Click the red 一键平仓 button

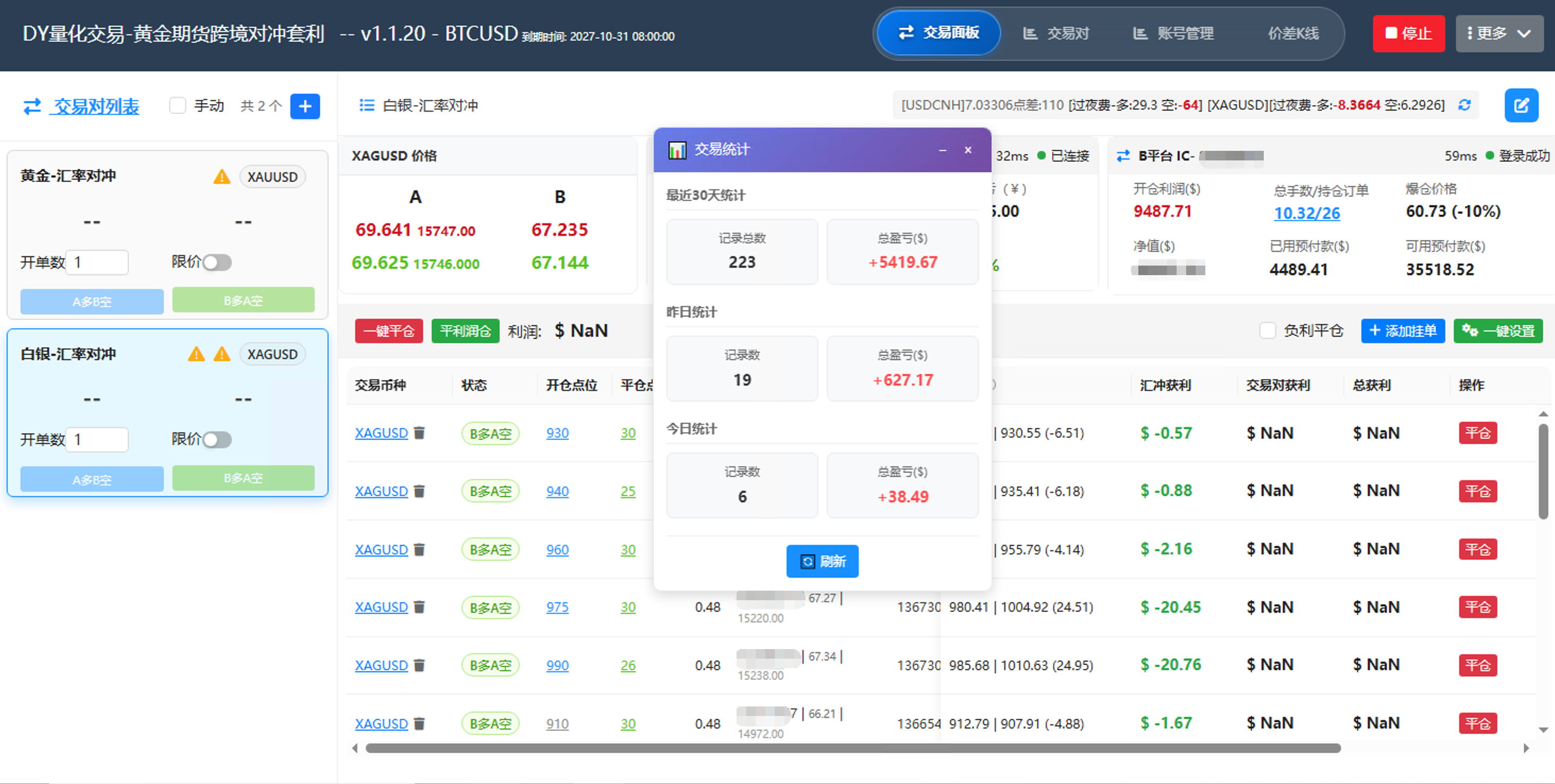pyautogui.click(x=389, y=331)
